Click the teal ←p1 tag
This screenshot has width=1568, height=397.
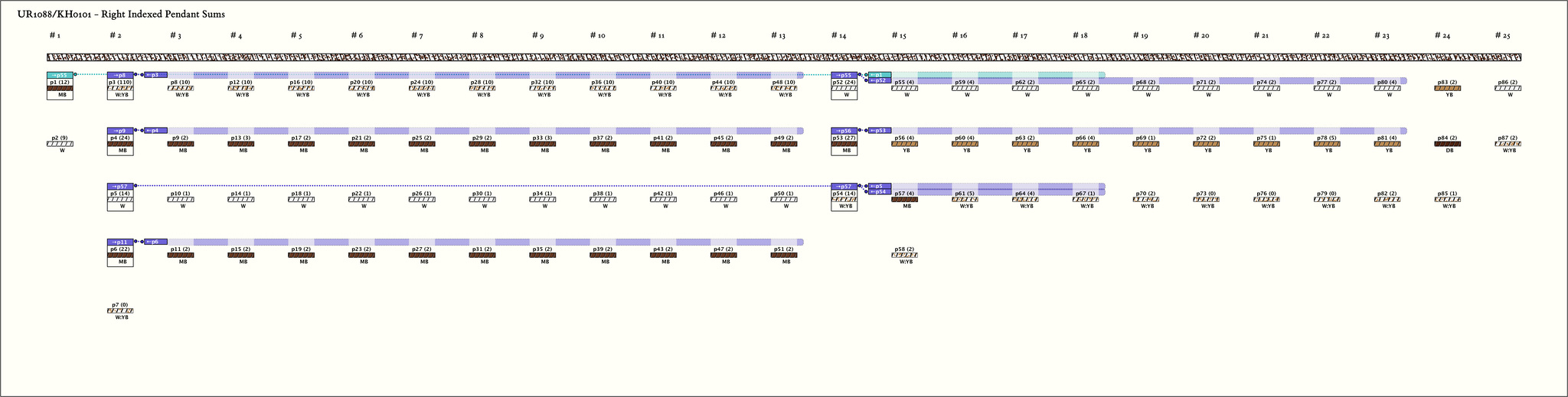click(x=880, y=74)
